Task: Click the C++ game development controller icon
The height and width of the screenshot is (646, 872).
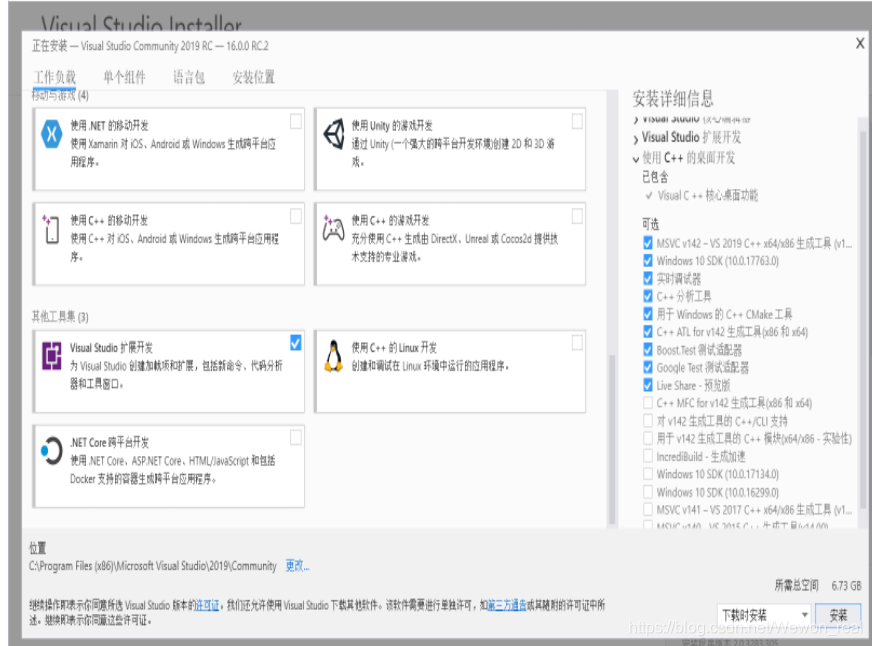Action: (x=334, y=228)
